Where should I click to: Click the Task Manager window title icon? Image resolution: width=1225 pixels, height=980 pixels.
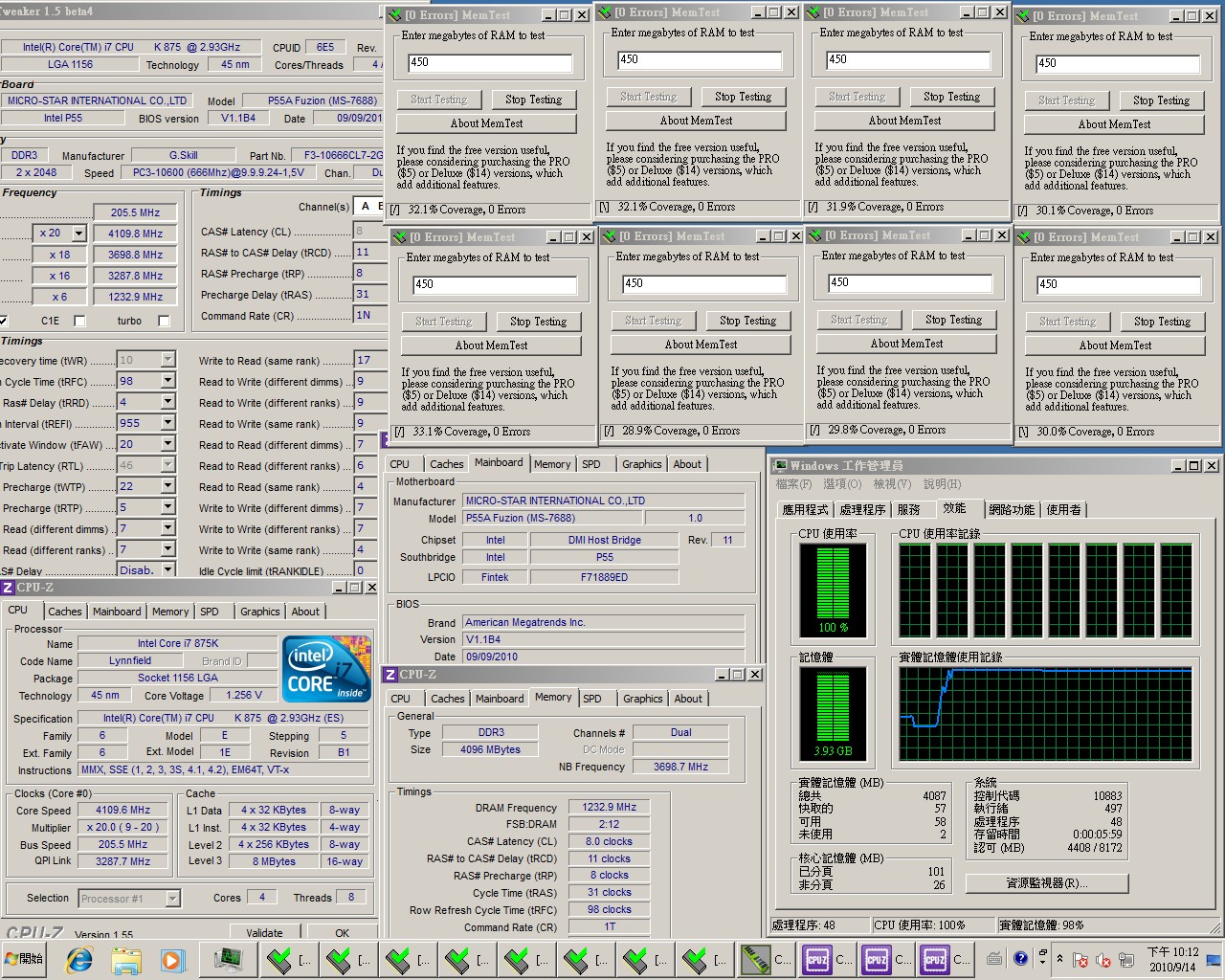[x=781, y=465]
